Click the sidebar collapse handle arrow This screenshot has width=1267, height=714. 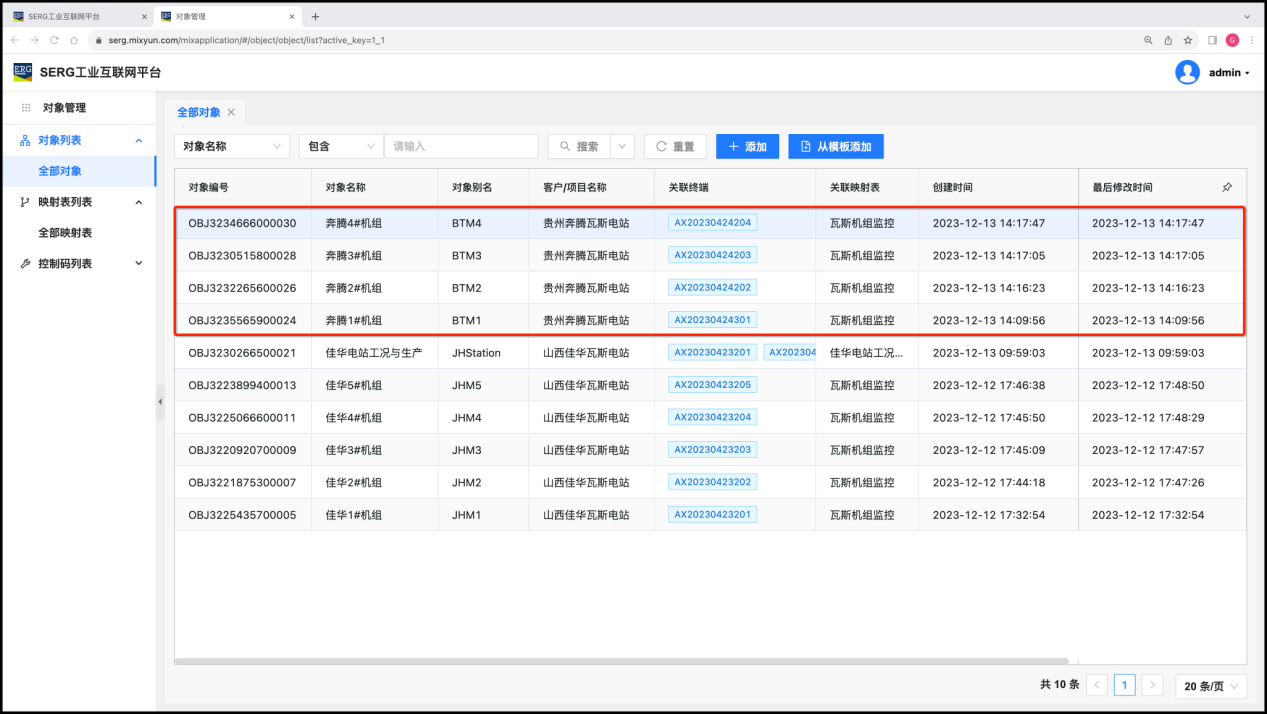[160, 401]
